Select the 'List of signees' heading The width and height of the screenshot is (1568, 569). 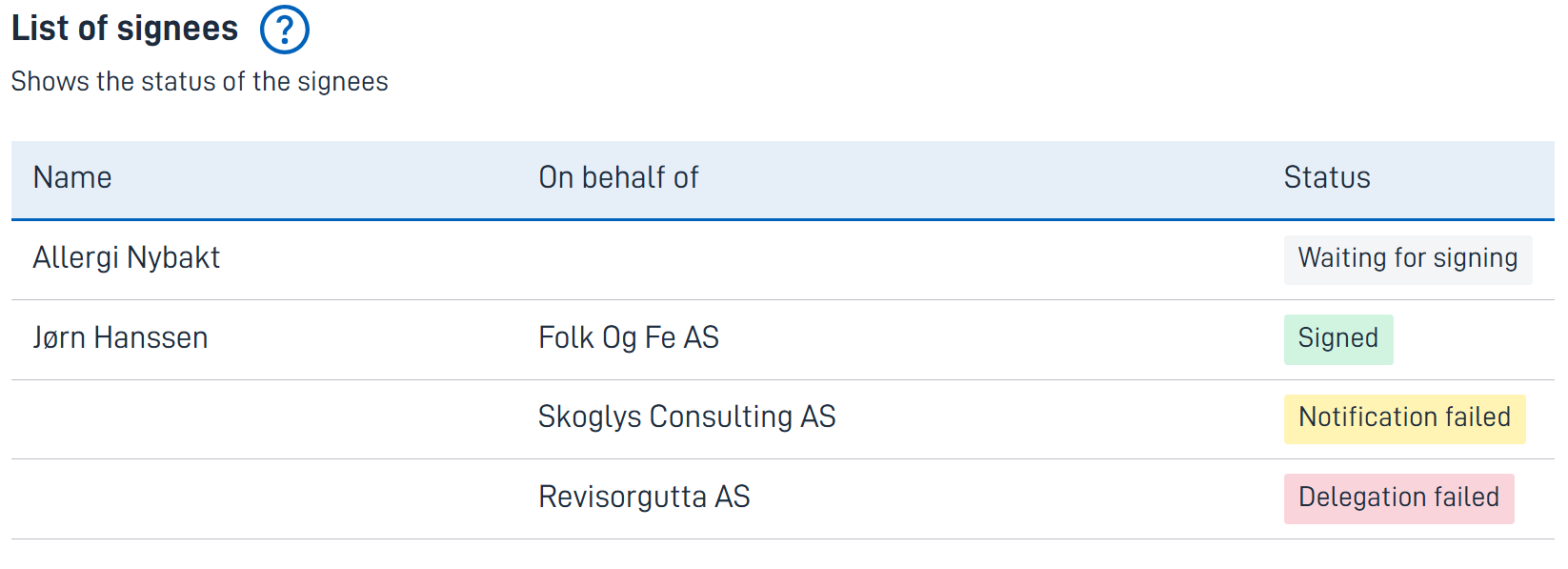tap(125, 29)
